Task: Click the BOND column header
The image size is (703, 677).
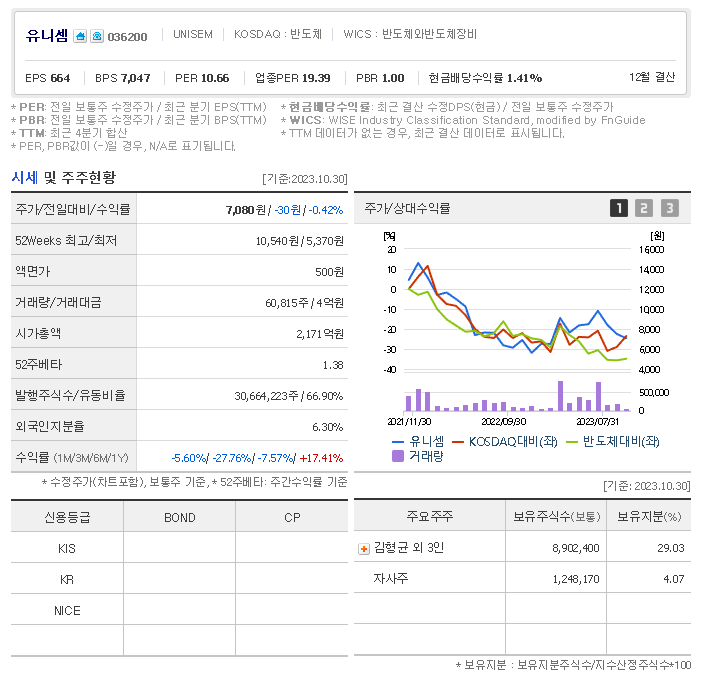Action: tap(180, 518)
